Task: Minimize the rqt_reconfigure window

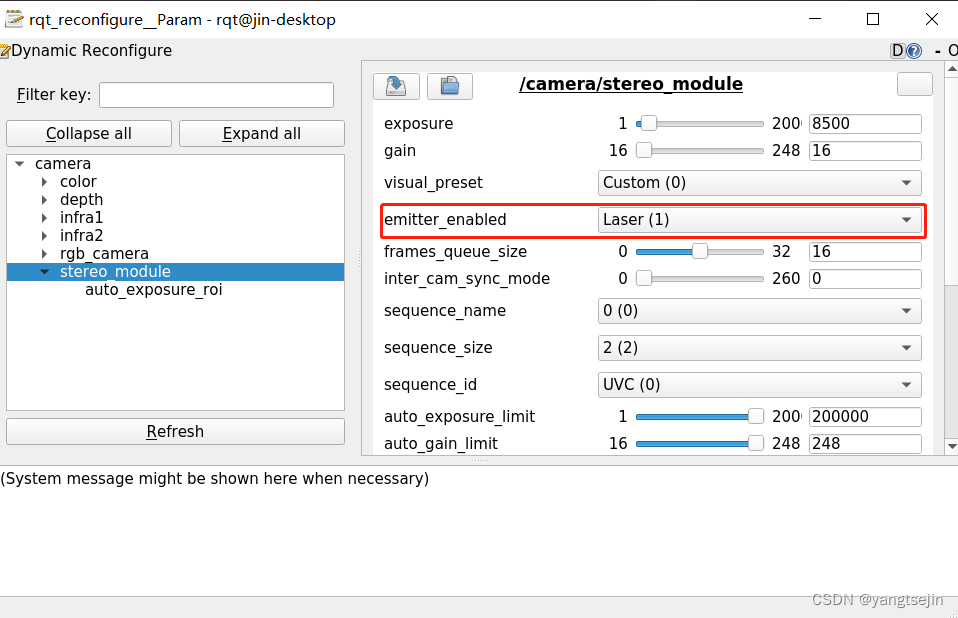Action: pos(815,20)
